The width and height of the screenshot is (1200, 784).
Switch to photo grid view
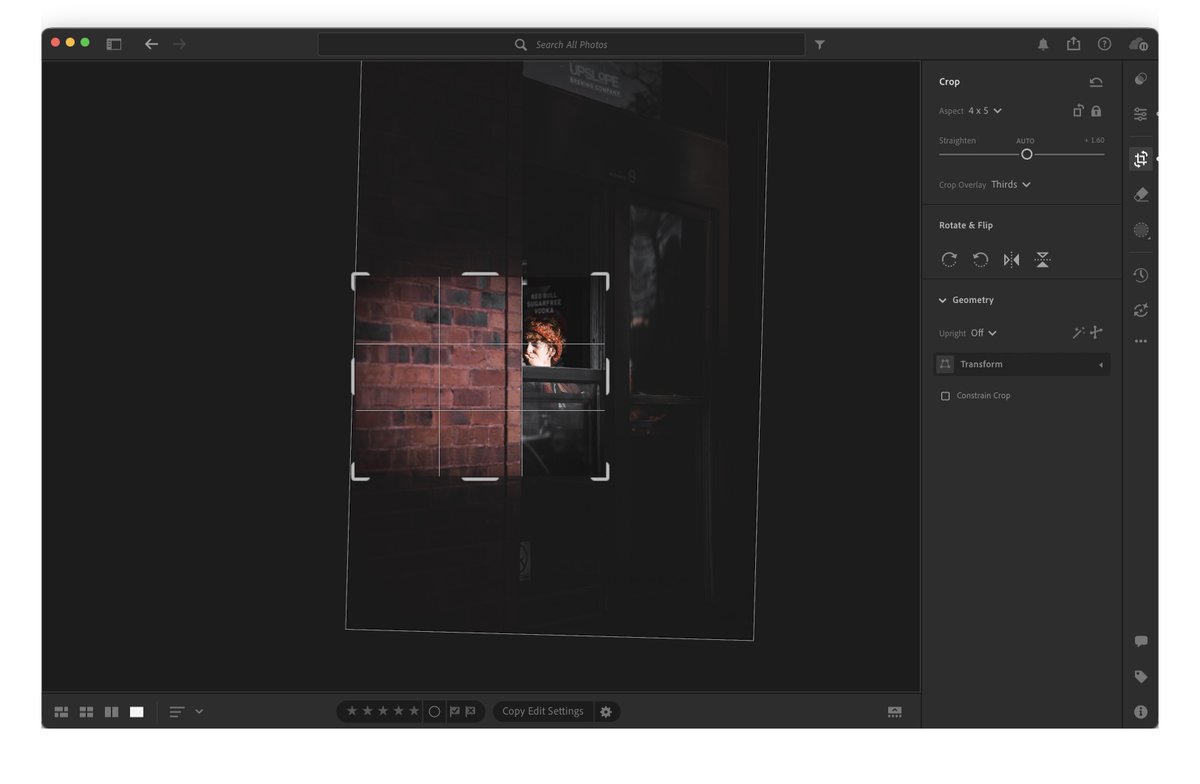point(61,712)
